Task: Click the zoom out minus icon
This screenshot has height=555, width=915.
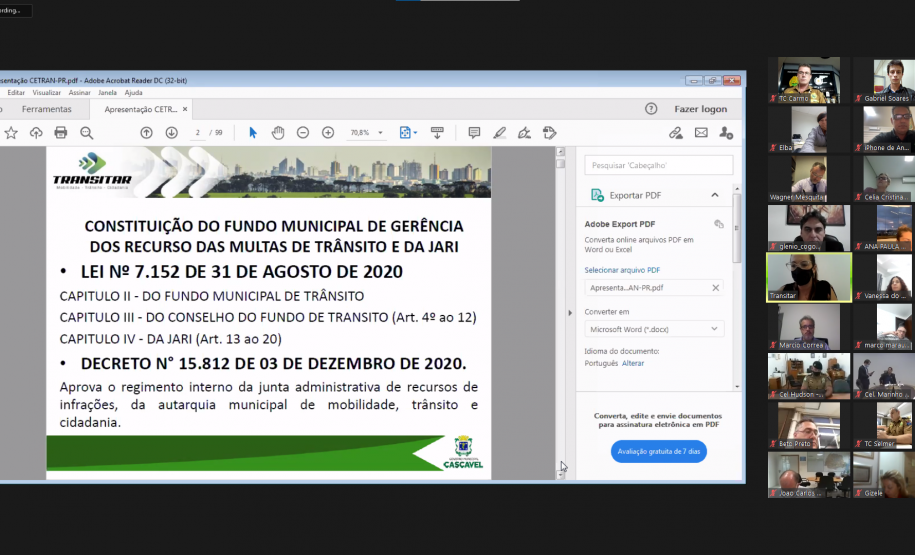Action: click(303, 133)
